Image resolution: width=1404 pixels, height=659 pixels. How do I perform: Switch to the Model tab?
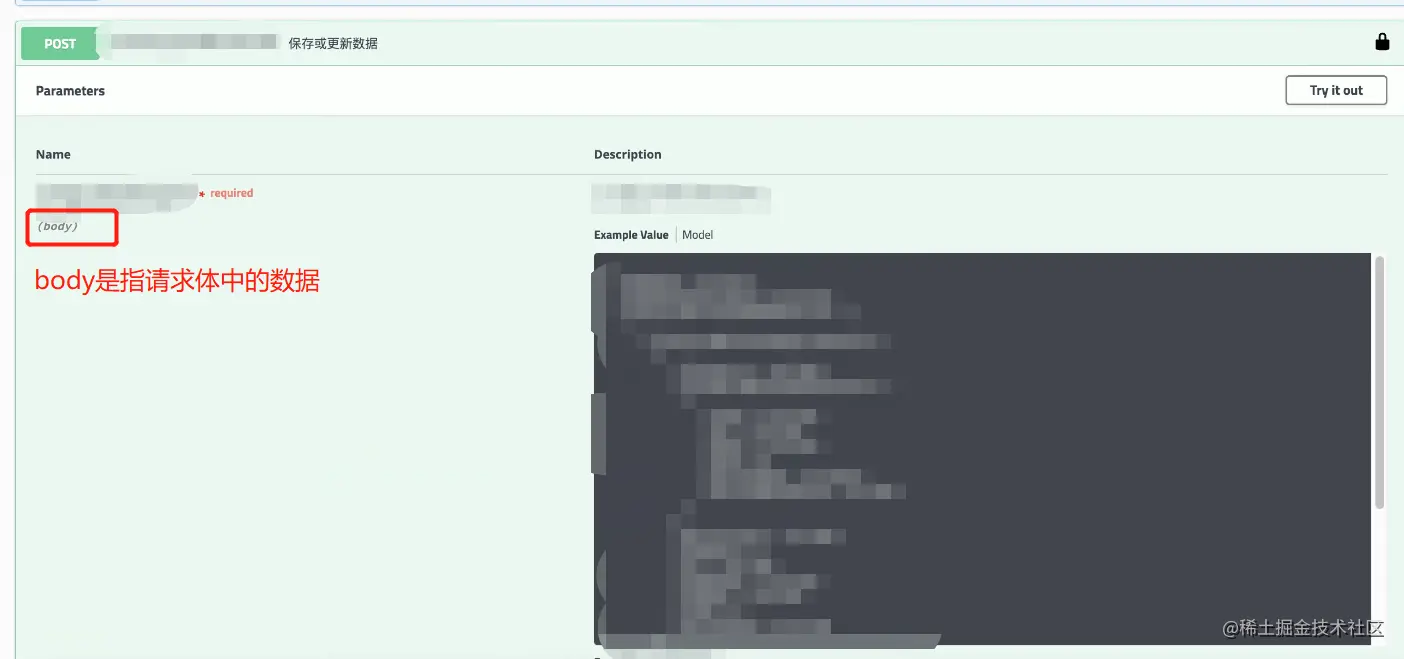pos(698,235)
